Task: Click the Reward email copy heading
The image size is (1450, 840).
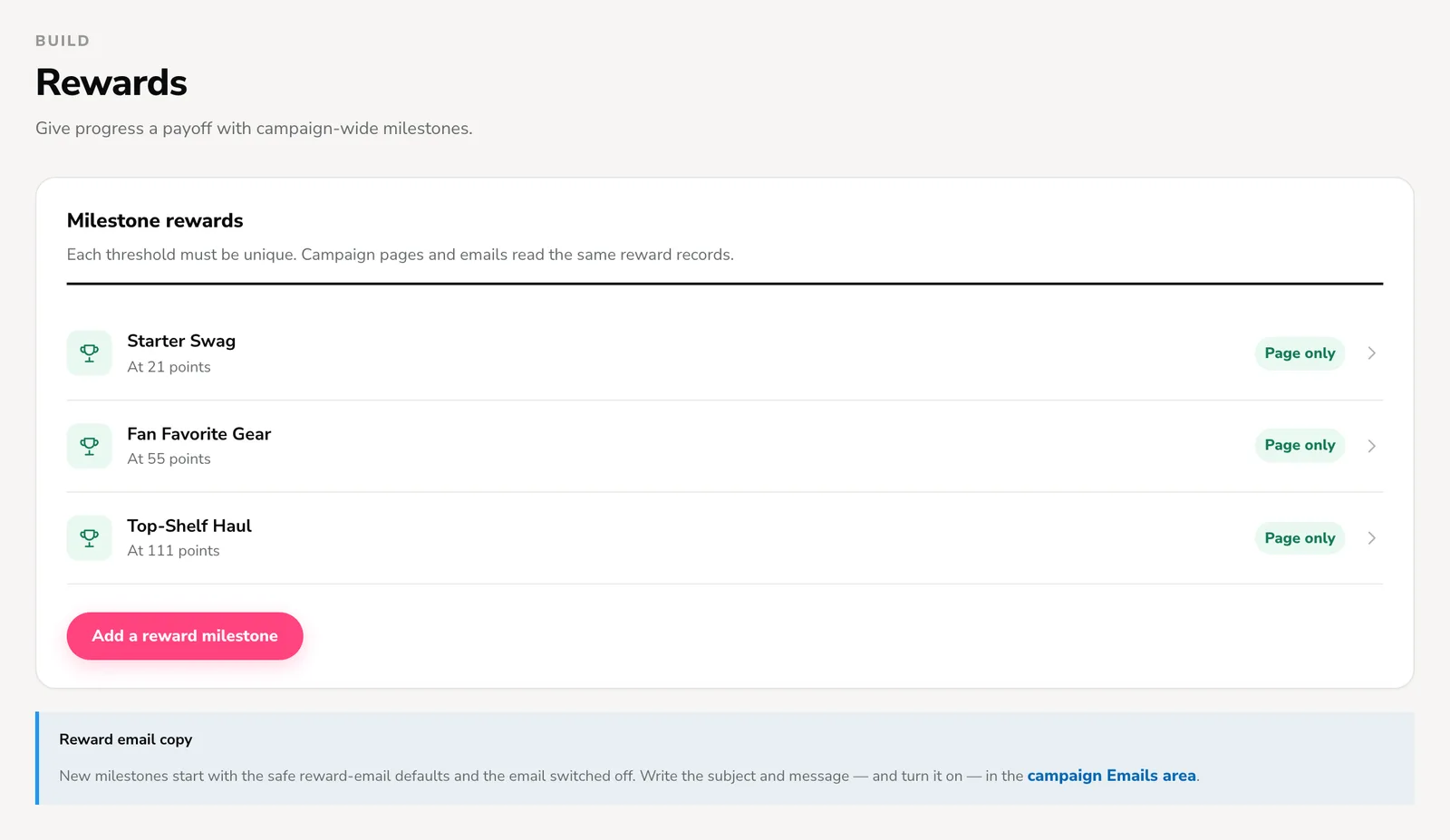Action: 126,739
